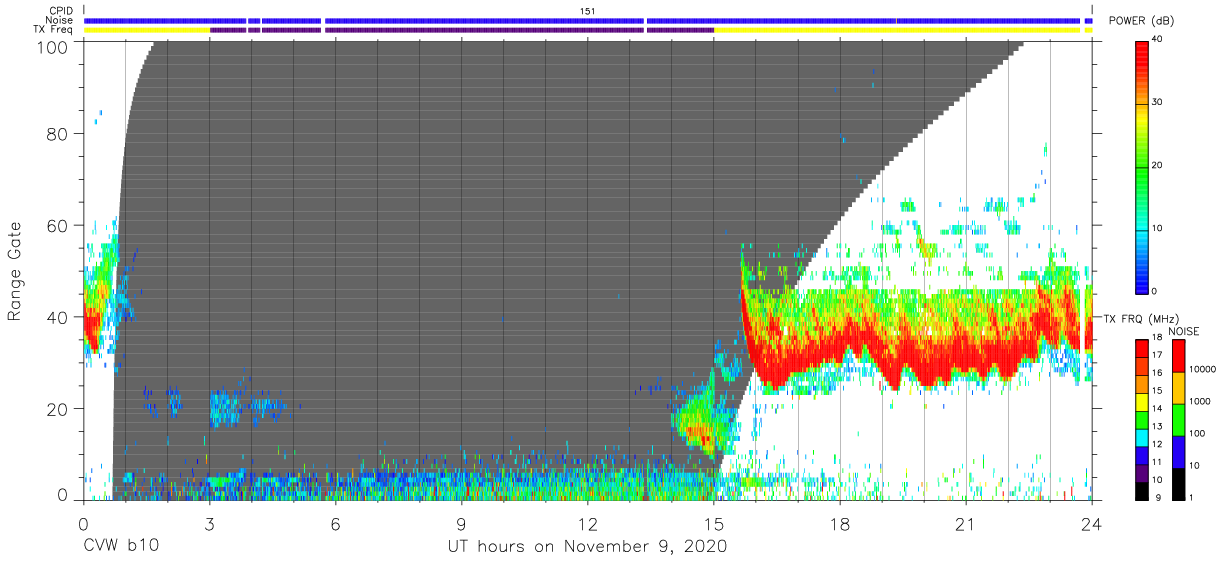Viewport: 1228px width, 567px height.
Task: Click the blue swatch in NOISE legend
Action: coord(1177,452)
